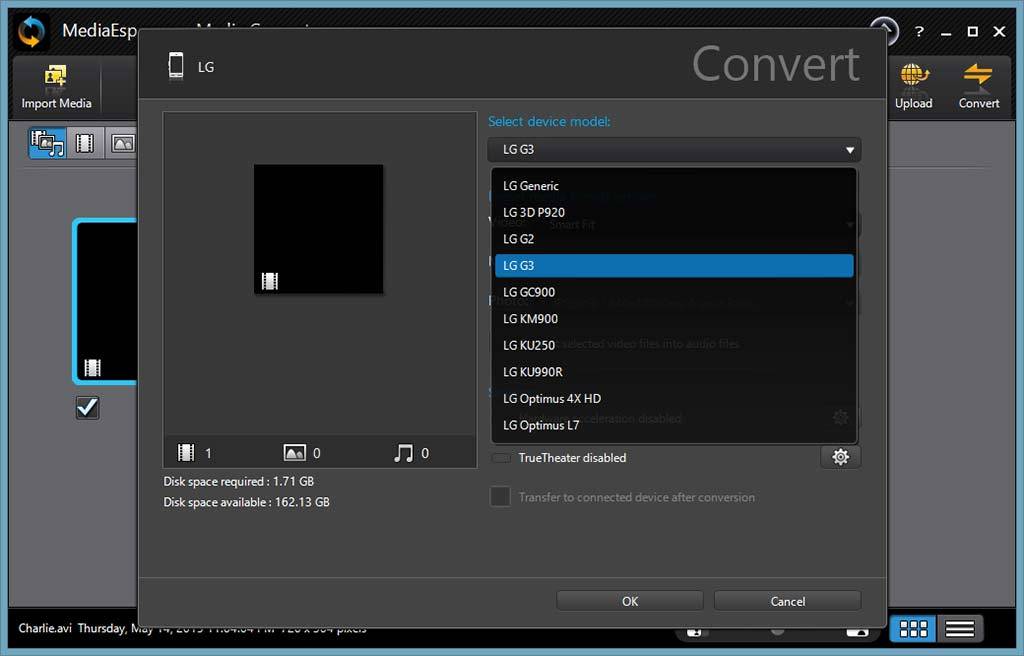This screenshot has height=656, width=1024.
Task: Select LG KU250 device
Action: 674,345
